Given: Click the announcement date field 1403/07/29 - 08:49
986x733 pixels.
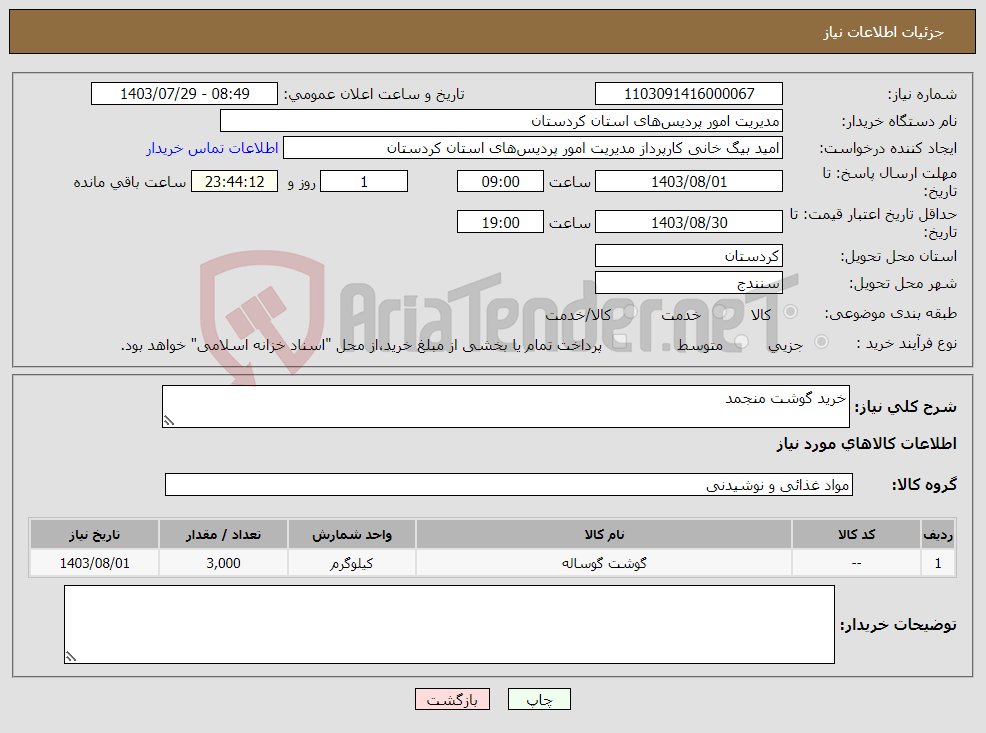Looking at the screenshot, I should (x=184, y=94).
